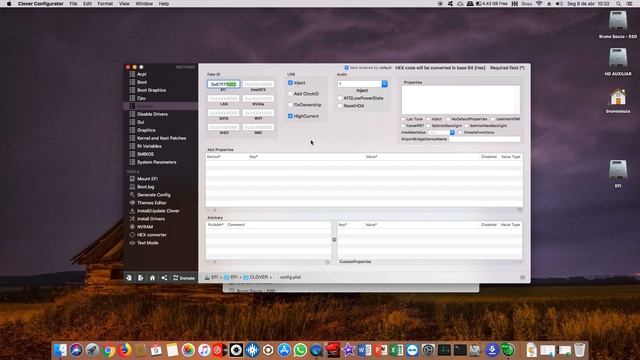Image resolution: width=640 pixels, height=360 pixels.
Task: Open WhatsApp from the Dock
Action: [300, 350]
